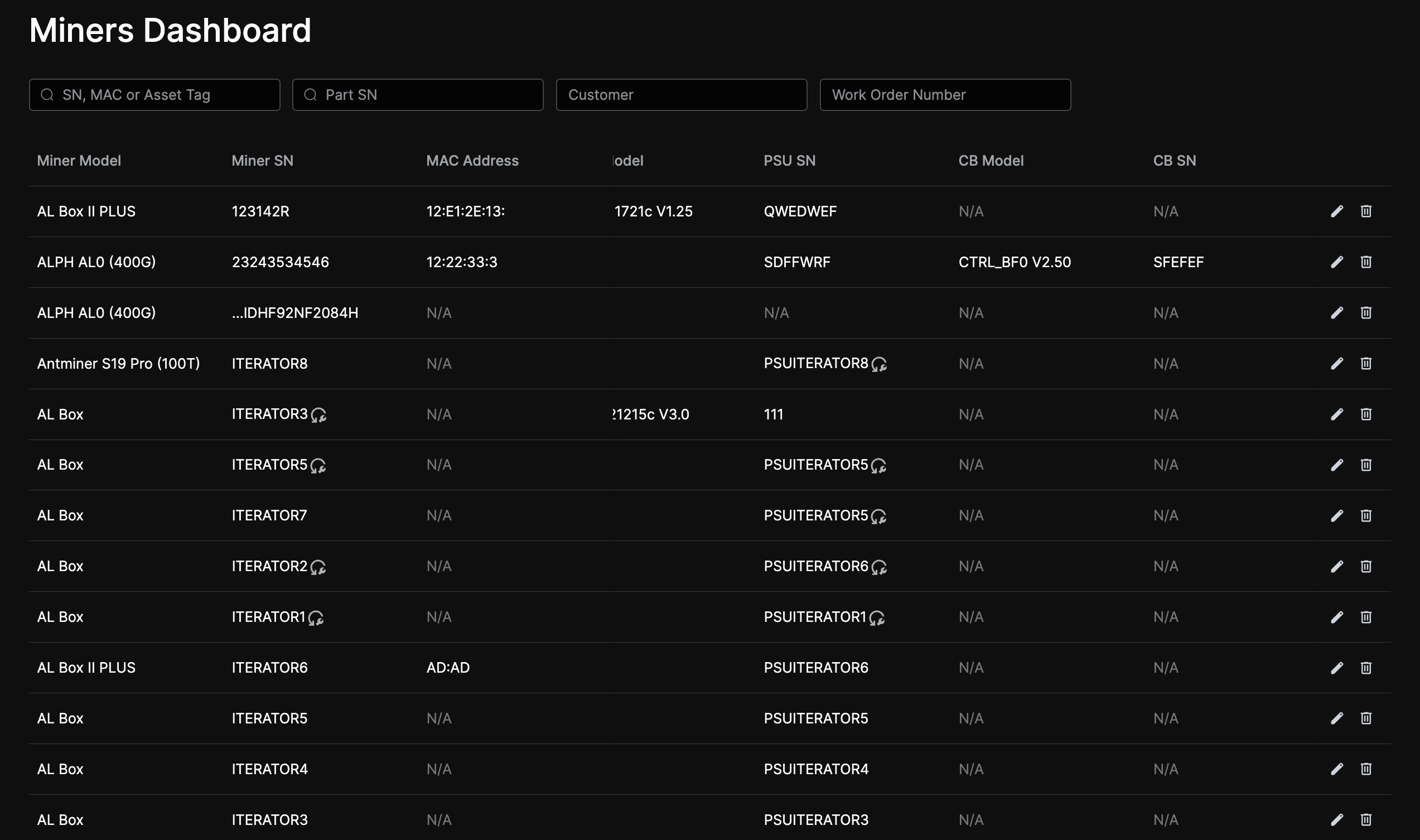Sort by the Miner Model column header
The image size is (1420, 840).
point(79,160)
